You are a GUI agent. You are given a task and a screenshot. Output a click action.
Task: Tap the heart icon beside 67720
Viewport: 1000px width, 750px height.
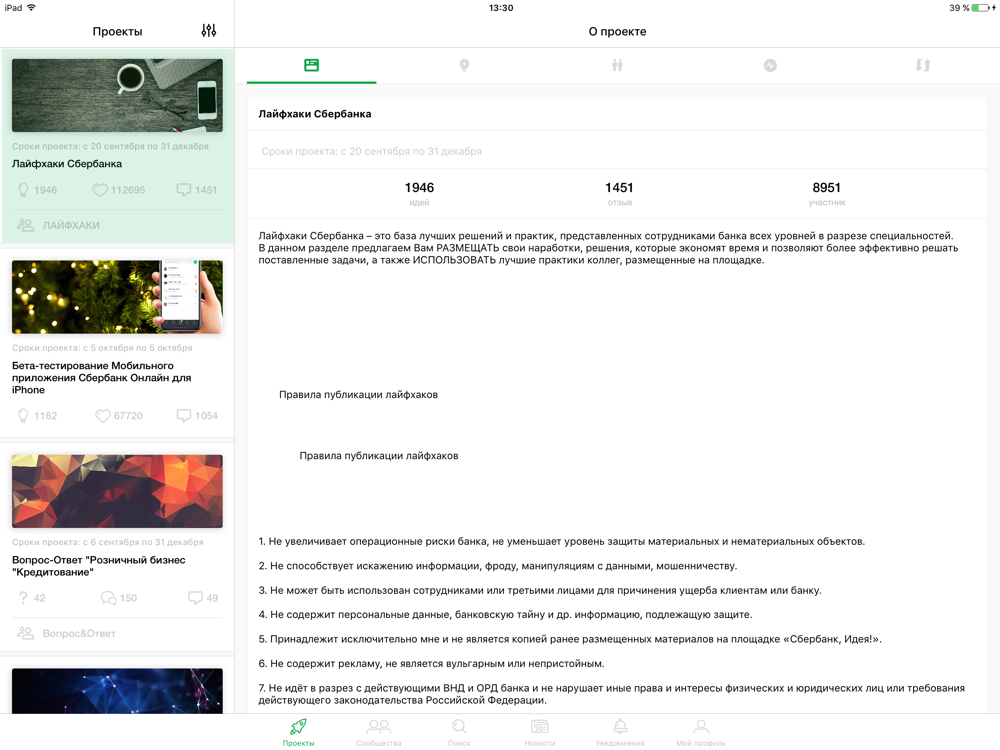[x=103, y=416]
